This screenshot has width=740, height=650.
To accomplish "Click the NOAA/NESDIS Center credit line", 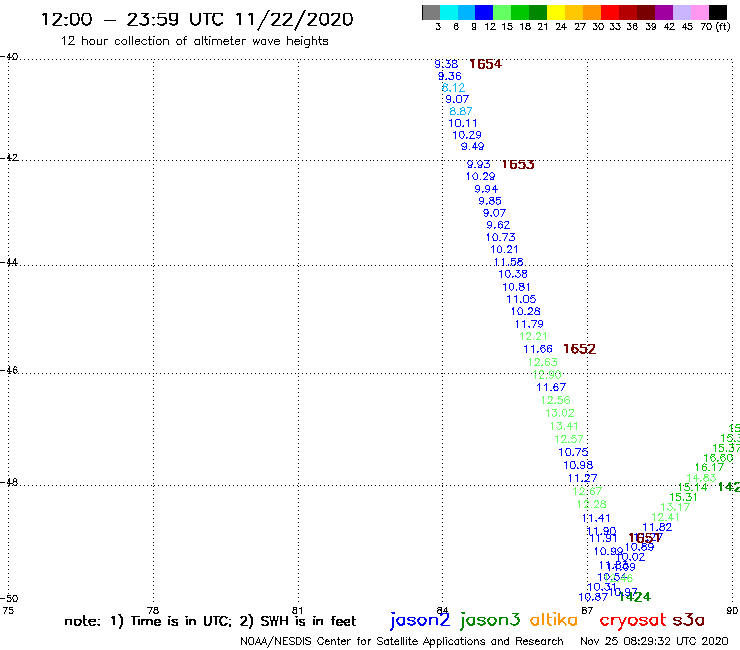I will (402, 642).
